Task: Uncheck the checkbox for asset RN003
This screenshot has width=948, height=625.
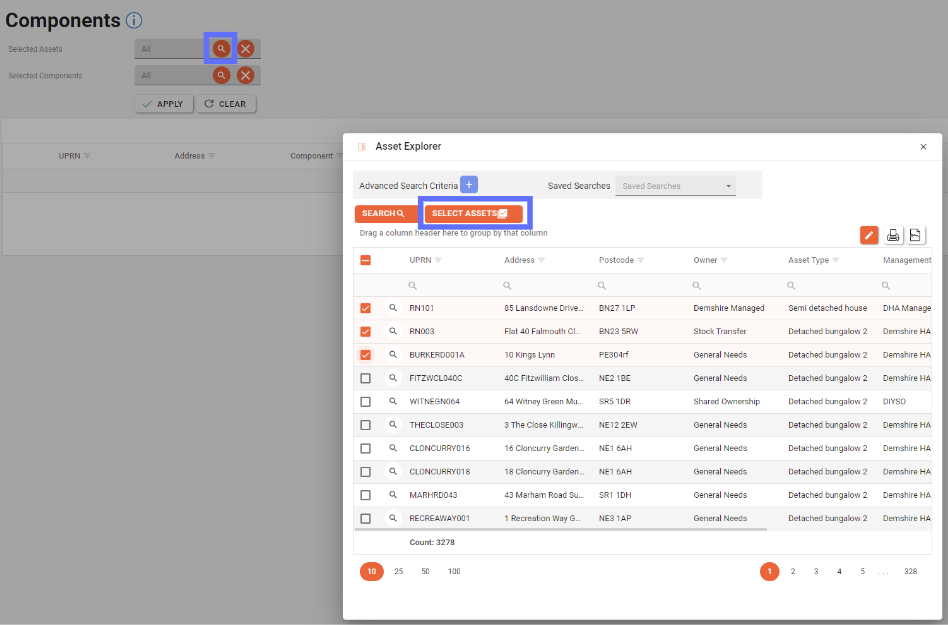Action: tap(365, 331)
